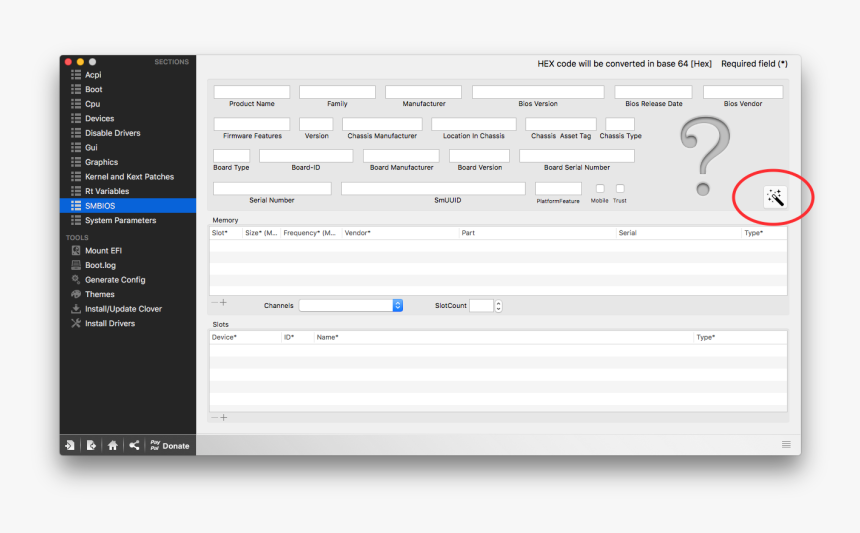Screen dimensions: 860x533
Task: Open the Install Drivers tool
Action: 128,323
